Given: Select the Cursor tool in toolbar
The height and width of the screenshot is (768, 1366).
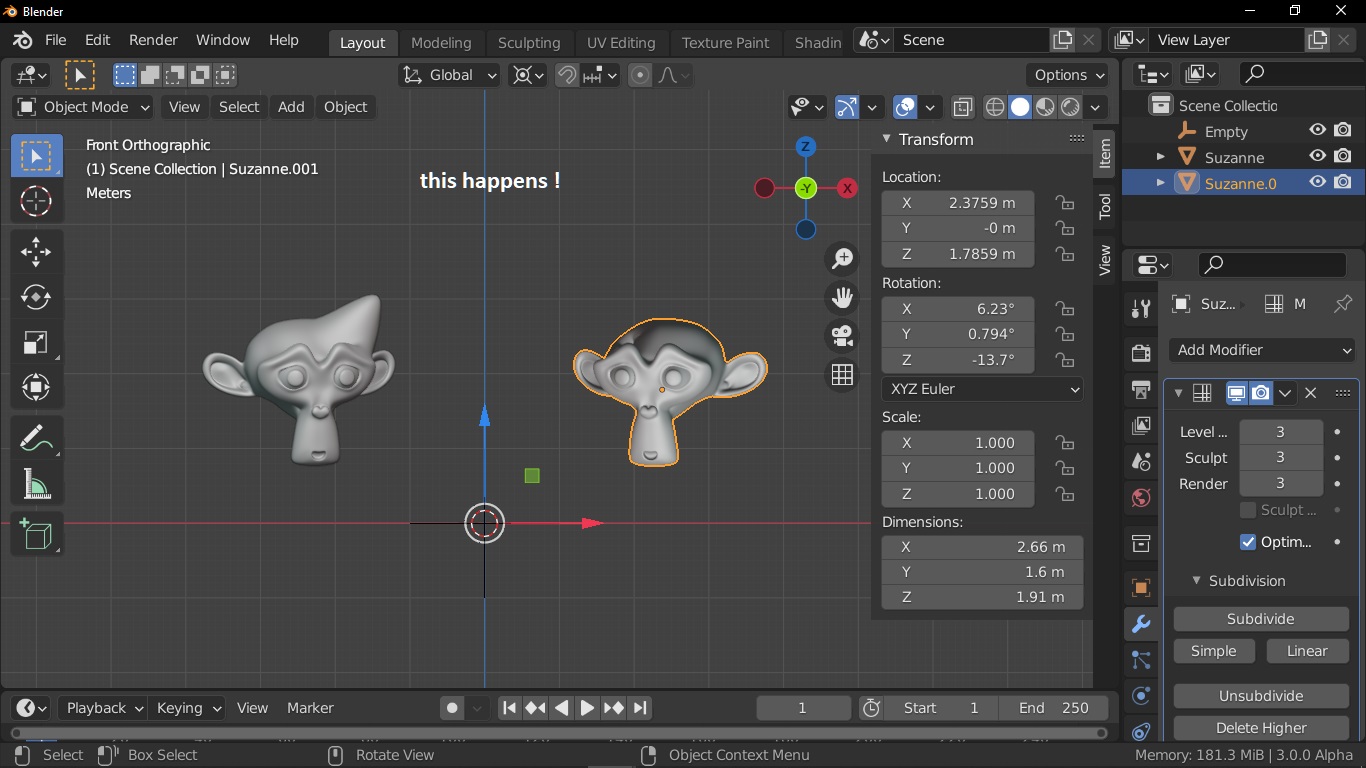Looking at the screenshot, I should click(36, 201).
